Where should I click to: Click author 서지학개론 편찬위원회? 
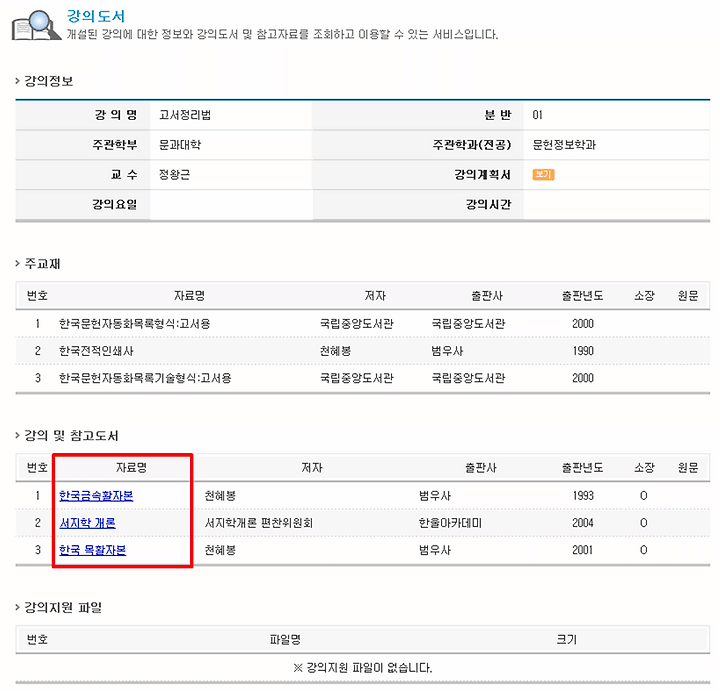point(259,523)
